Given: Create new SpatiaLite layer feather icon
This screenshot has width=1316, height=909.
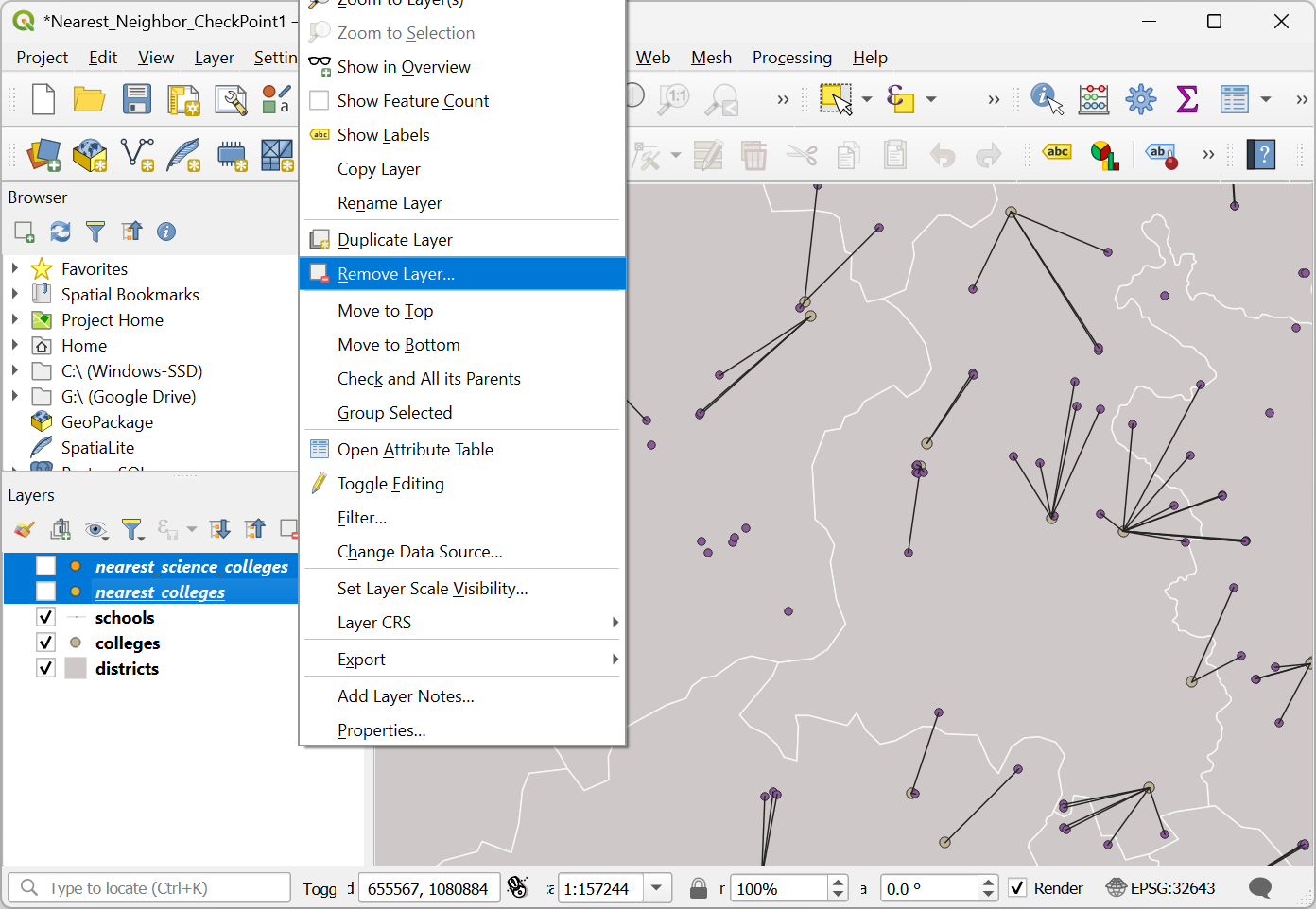Looking at the screenshot, I should [183, 155].
